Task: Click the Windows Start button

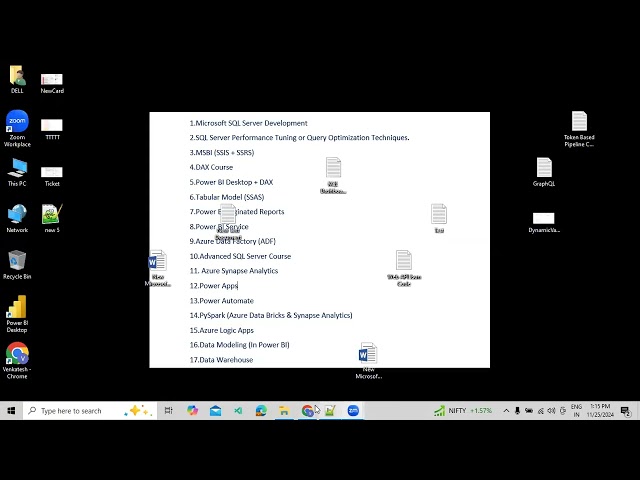Action: [11, 411]
